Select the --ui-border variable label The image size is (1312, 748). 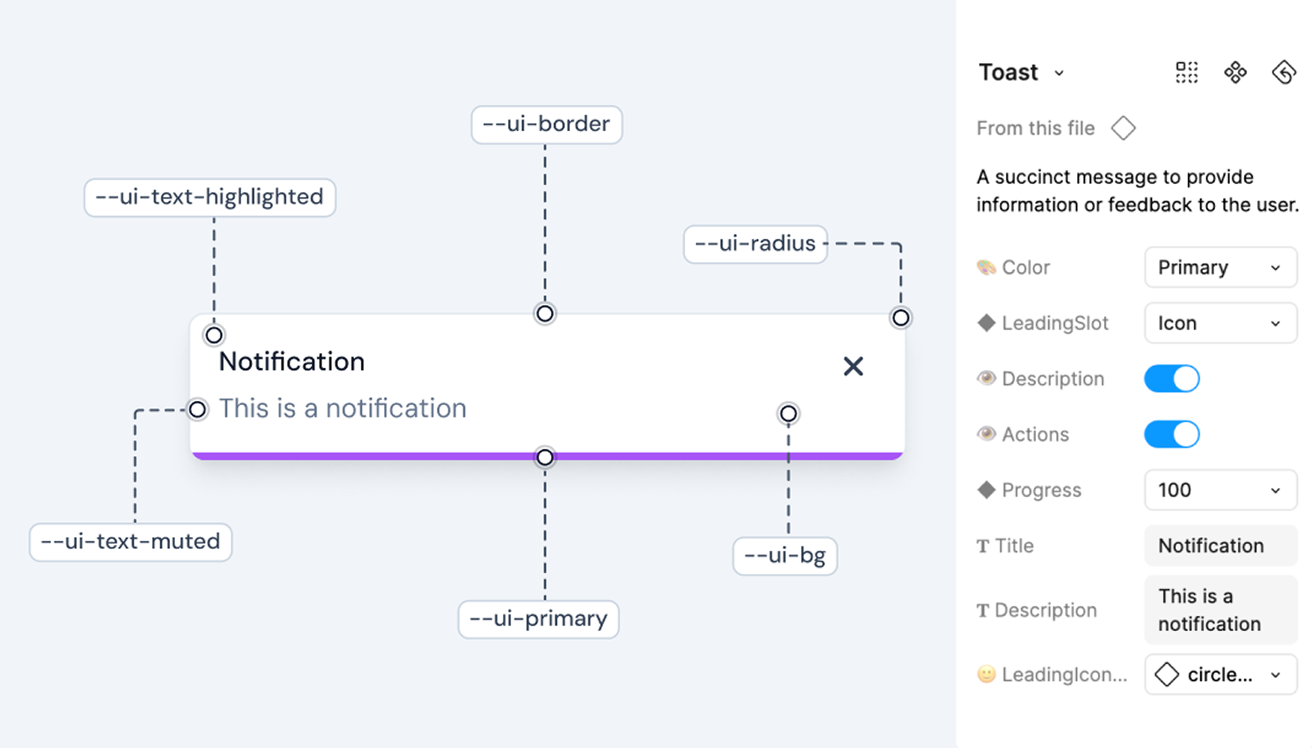click(546, 124)
